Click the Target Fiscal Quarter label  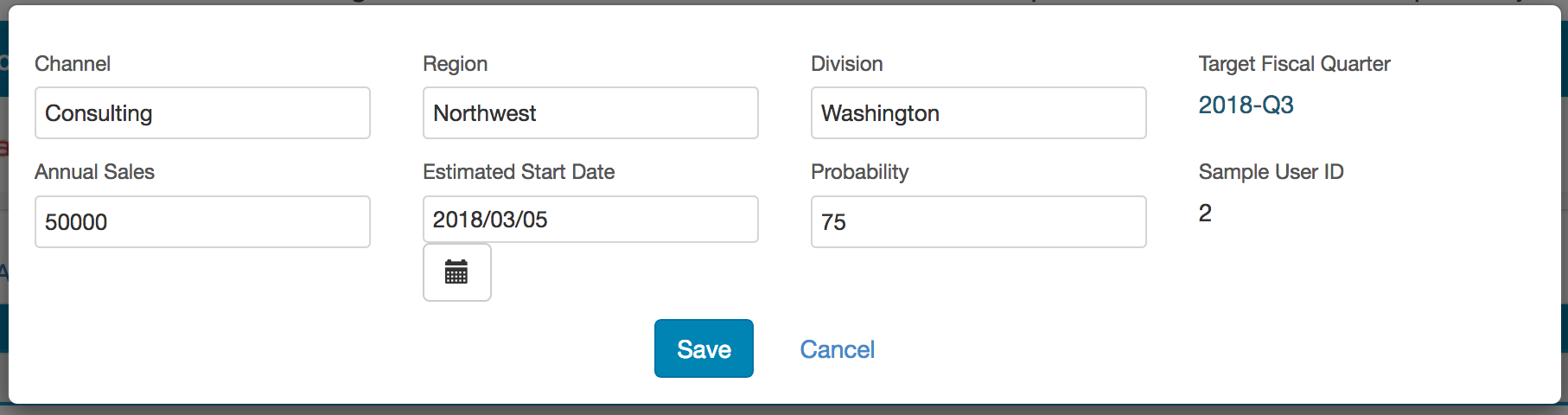pos(1294,64)
